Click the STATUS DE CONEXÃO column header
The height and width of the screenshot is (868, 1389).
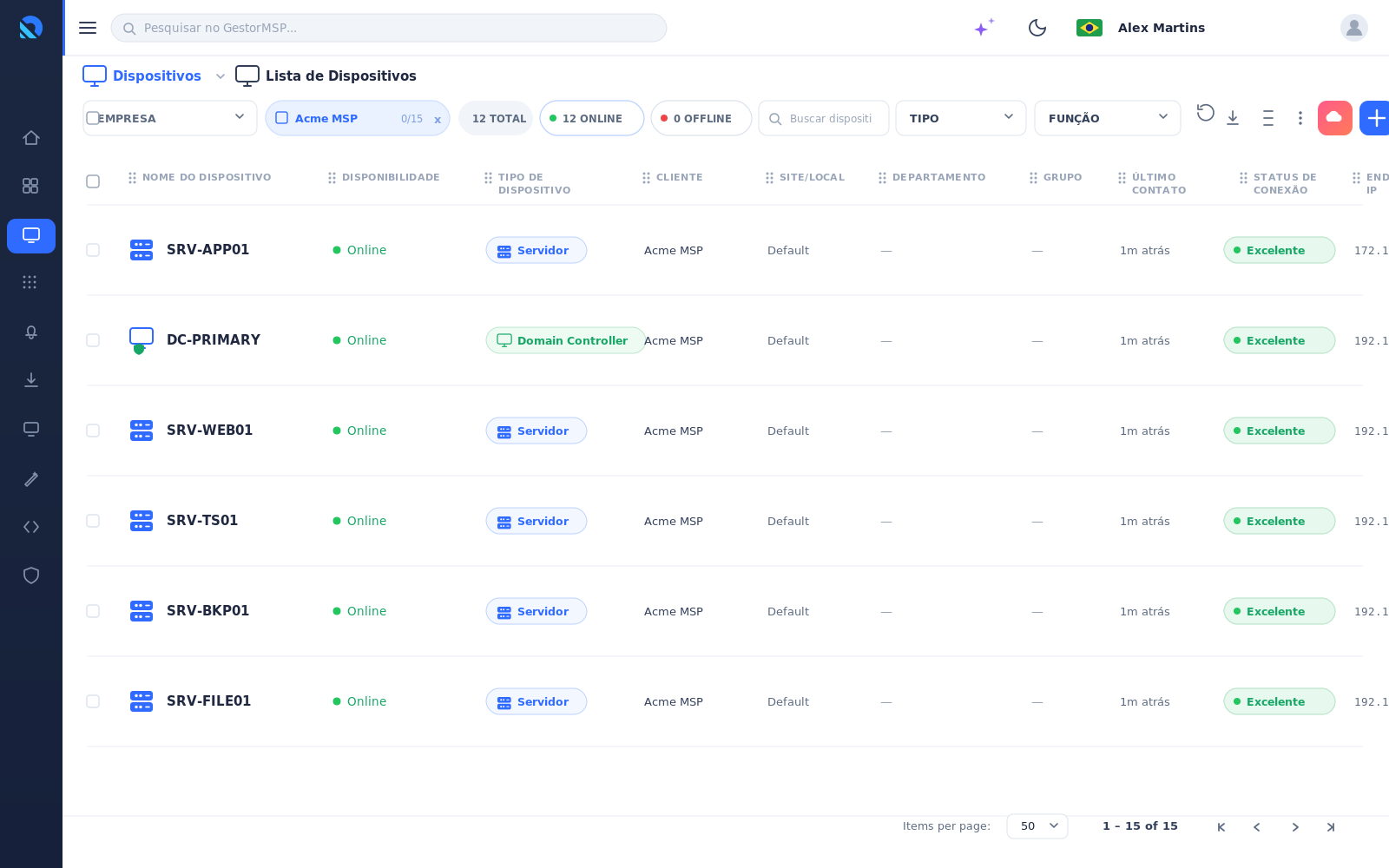[x=1285, y=183]
